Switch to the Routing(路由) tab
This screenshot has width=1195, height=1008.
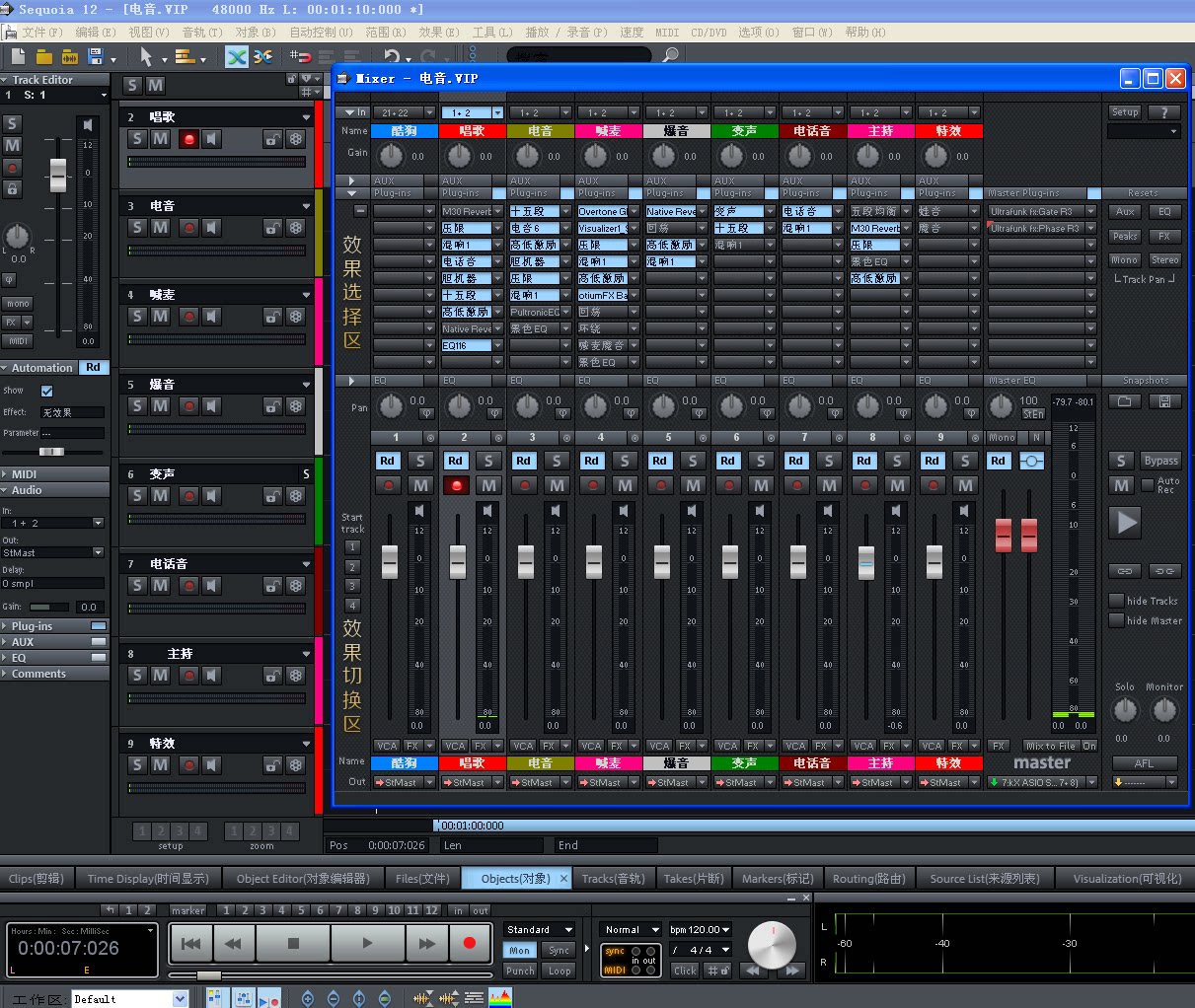click(868, 878)
